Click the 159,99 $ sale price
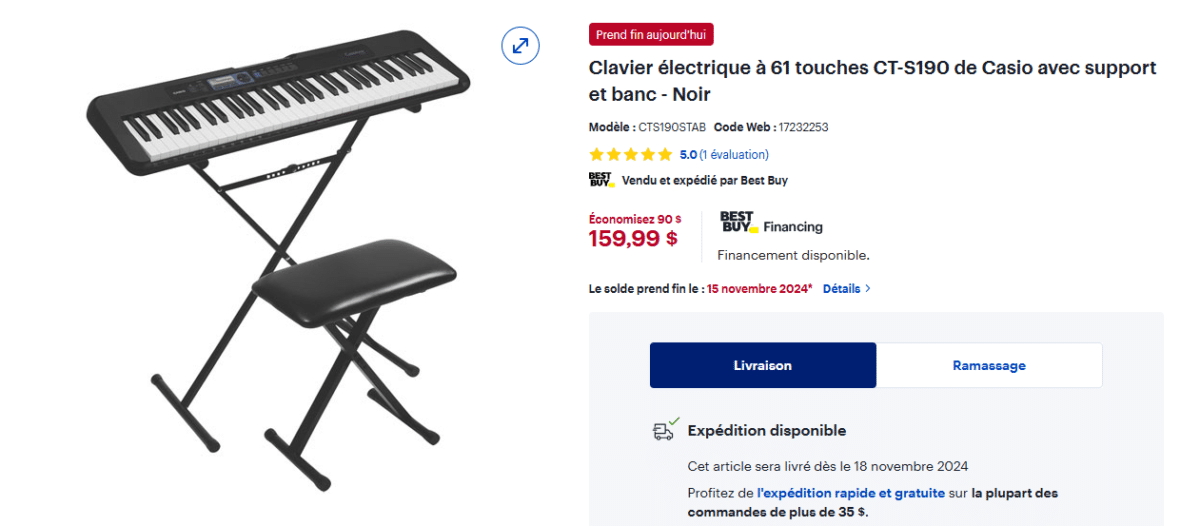Image resolution: width=1200 pixels, height=526 pixels. coord(633,238)
